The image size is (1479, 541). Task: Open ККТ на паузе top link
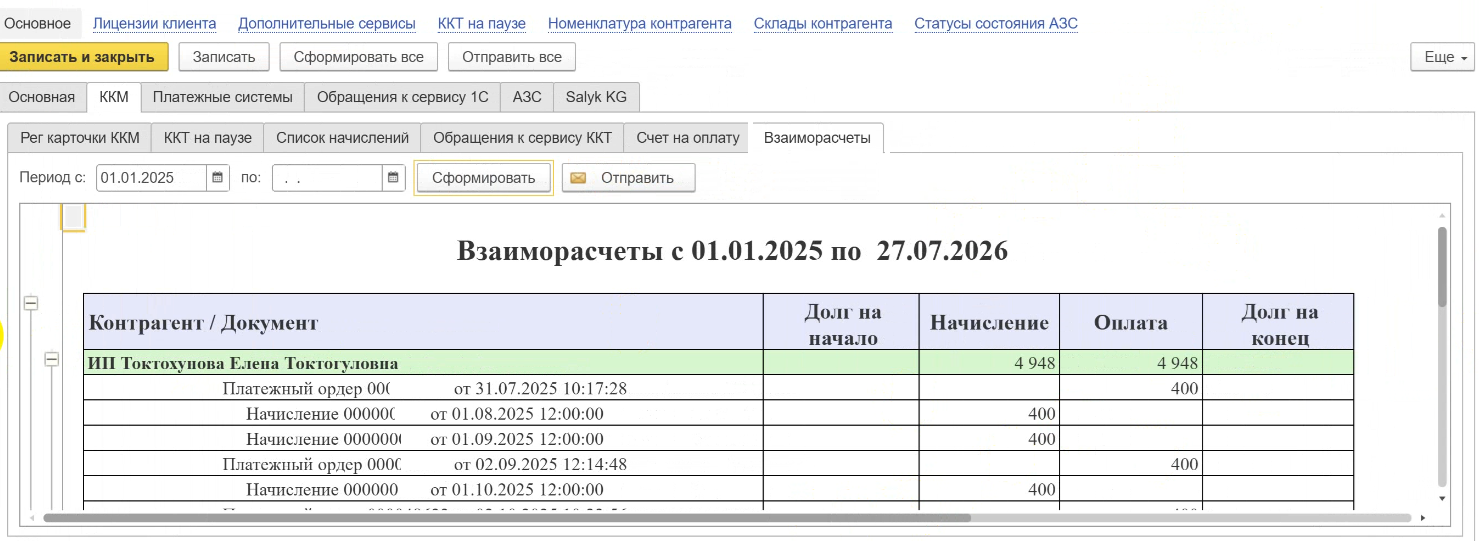point(482,23)
